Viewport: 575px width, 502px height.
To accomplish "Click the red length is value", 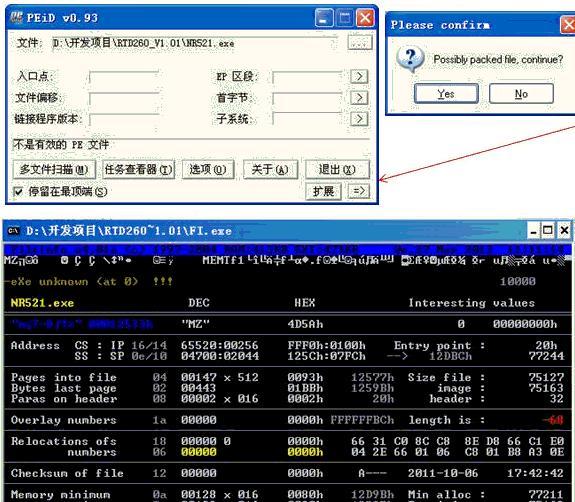I will pos(553,420).
